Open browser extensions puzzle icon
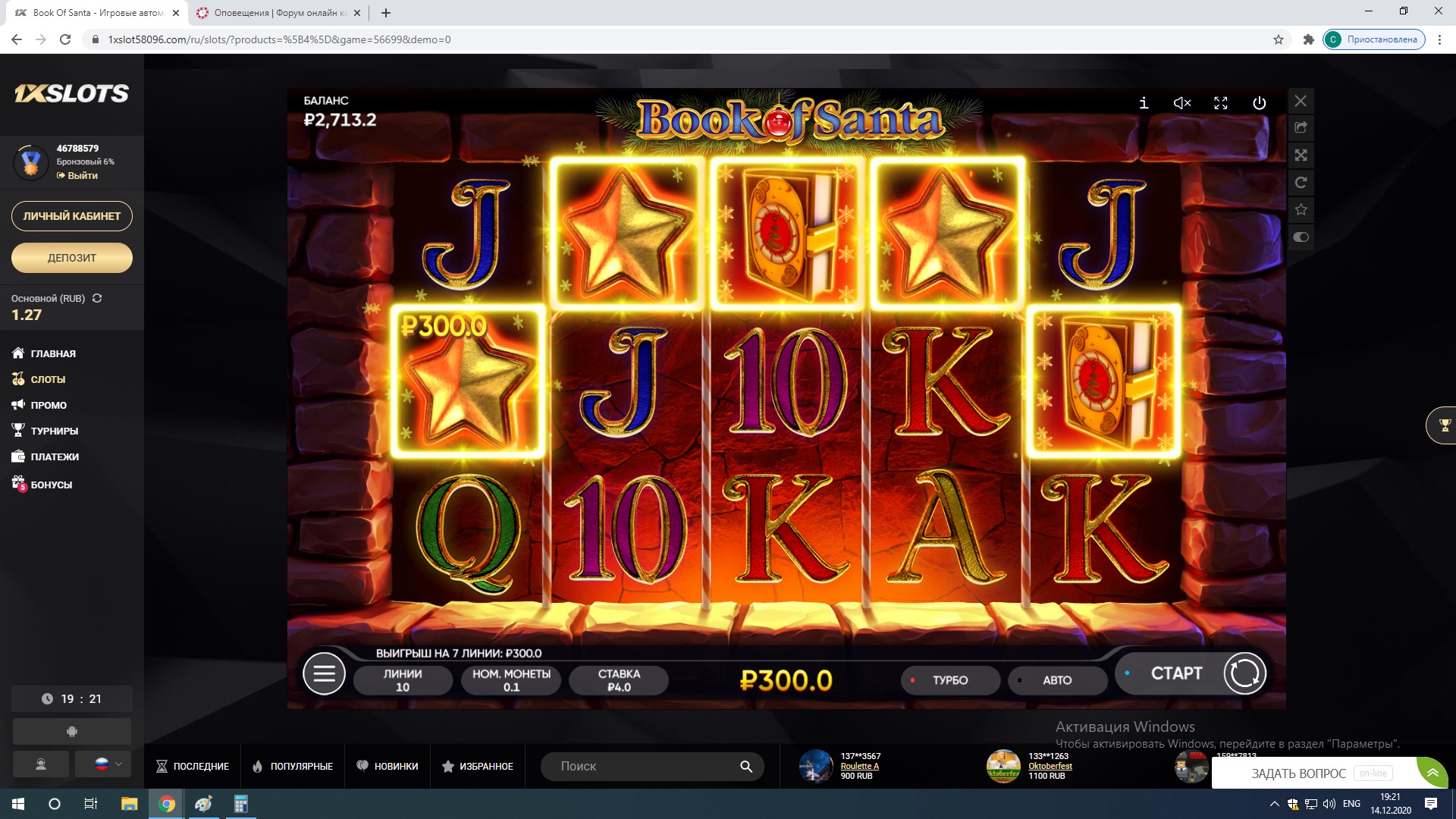 1308,39
